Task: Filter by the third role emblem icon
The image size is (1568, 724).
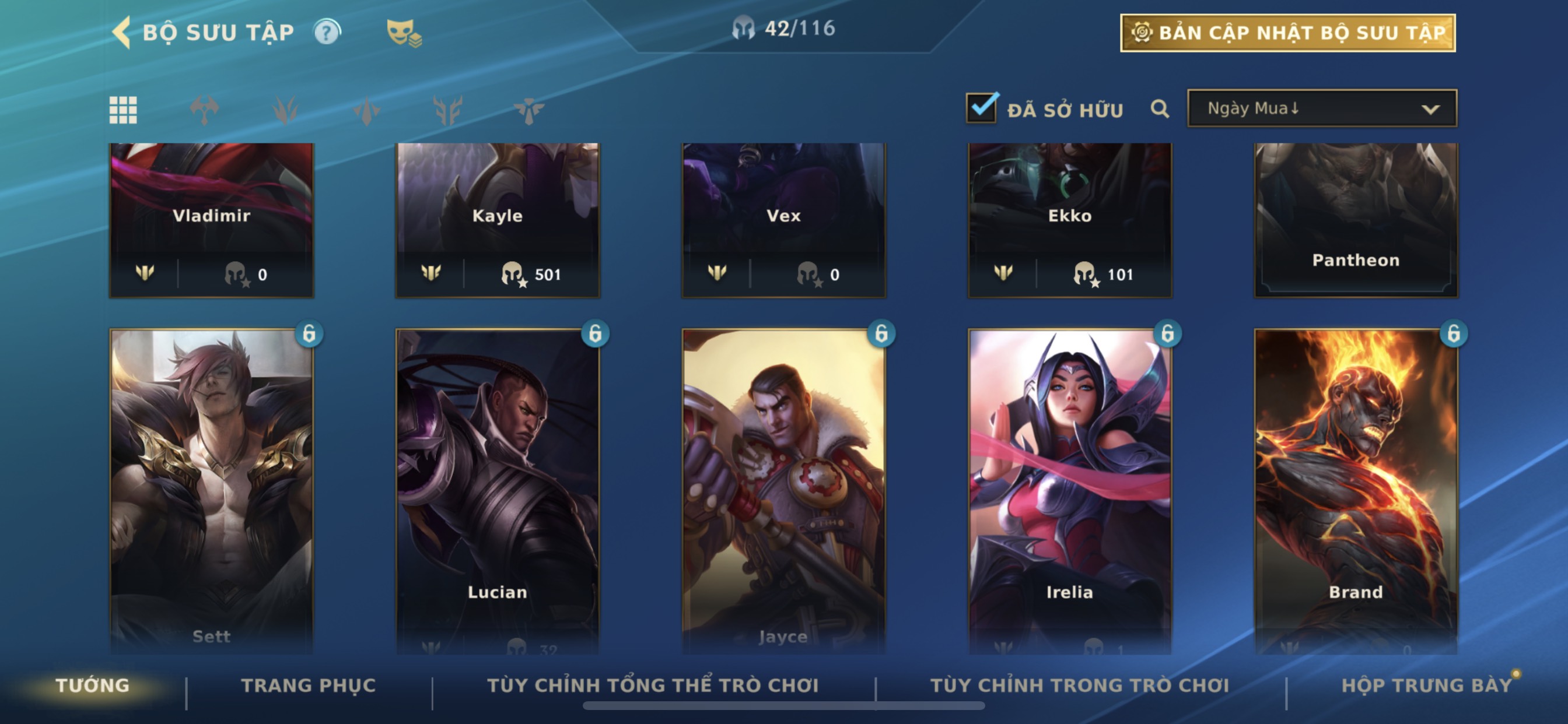Action: (x=366, y=110)
